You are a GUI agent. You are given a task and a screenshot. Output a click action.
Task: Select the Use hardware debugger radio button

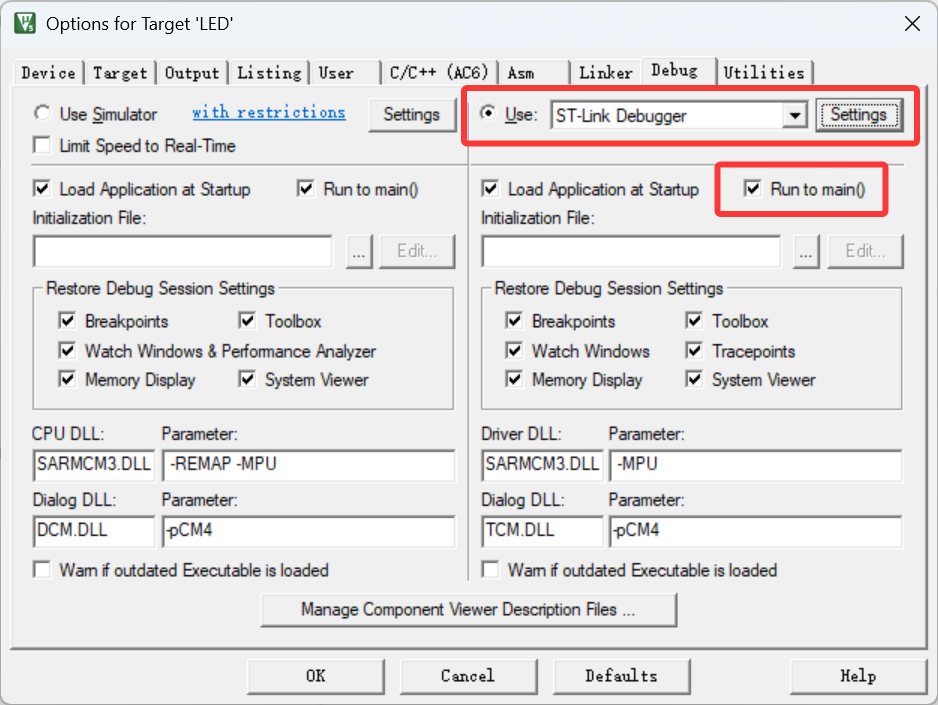(488, 114)
